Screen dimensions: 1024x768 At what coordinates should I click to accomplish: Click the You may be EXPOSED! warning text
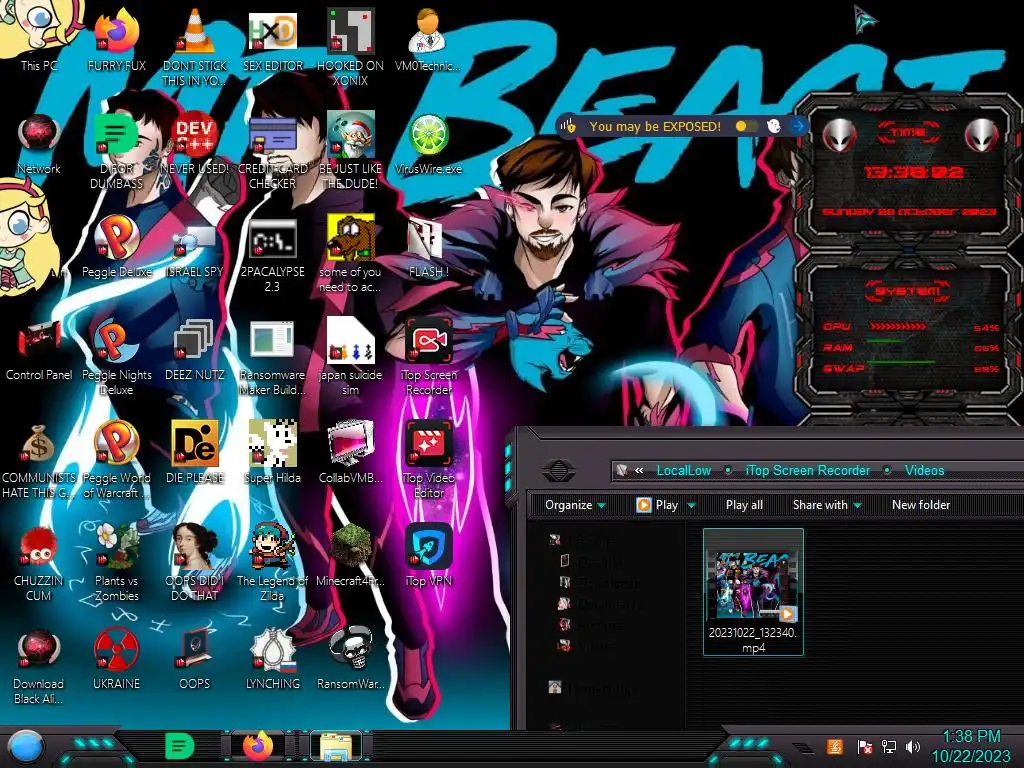coord(655,126)
